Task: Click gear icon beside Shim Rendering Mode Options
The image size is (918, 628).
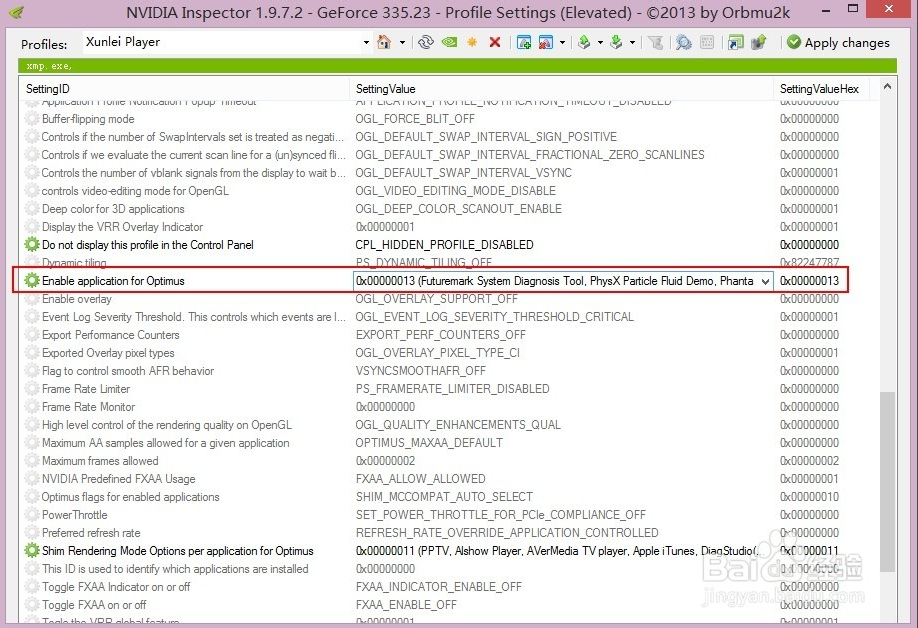Action: (x=32, y=551)
